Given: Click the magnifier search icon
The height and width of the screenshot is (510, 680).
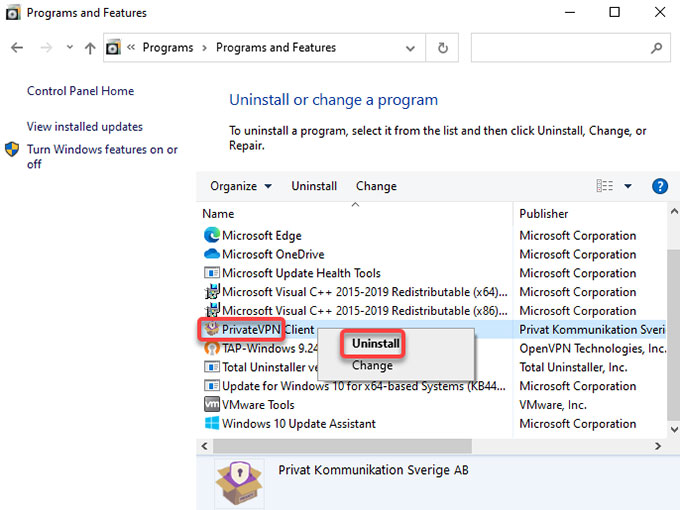Looking at the screenshot, I should (657, 48).
